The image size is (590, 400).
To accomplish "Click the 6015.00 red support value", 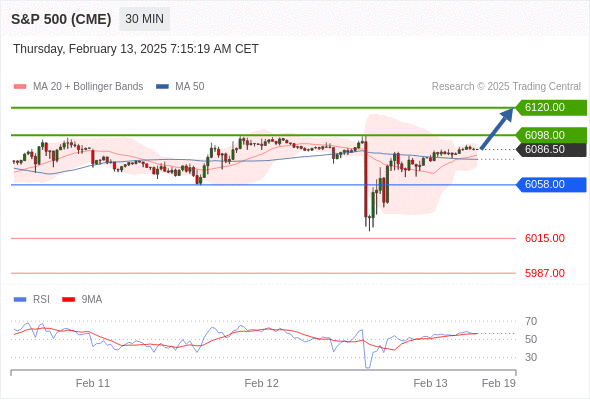I will [545, 238].
